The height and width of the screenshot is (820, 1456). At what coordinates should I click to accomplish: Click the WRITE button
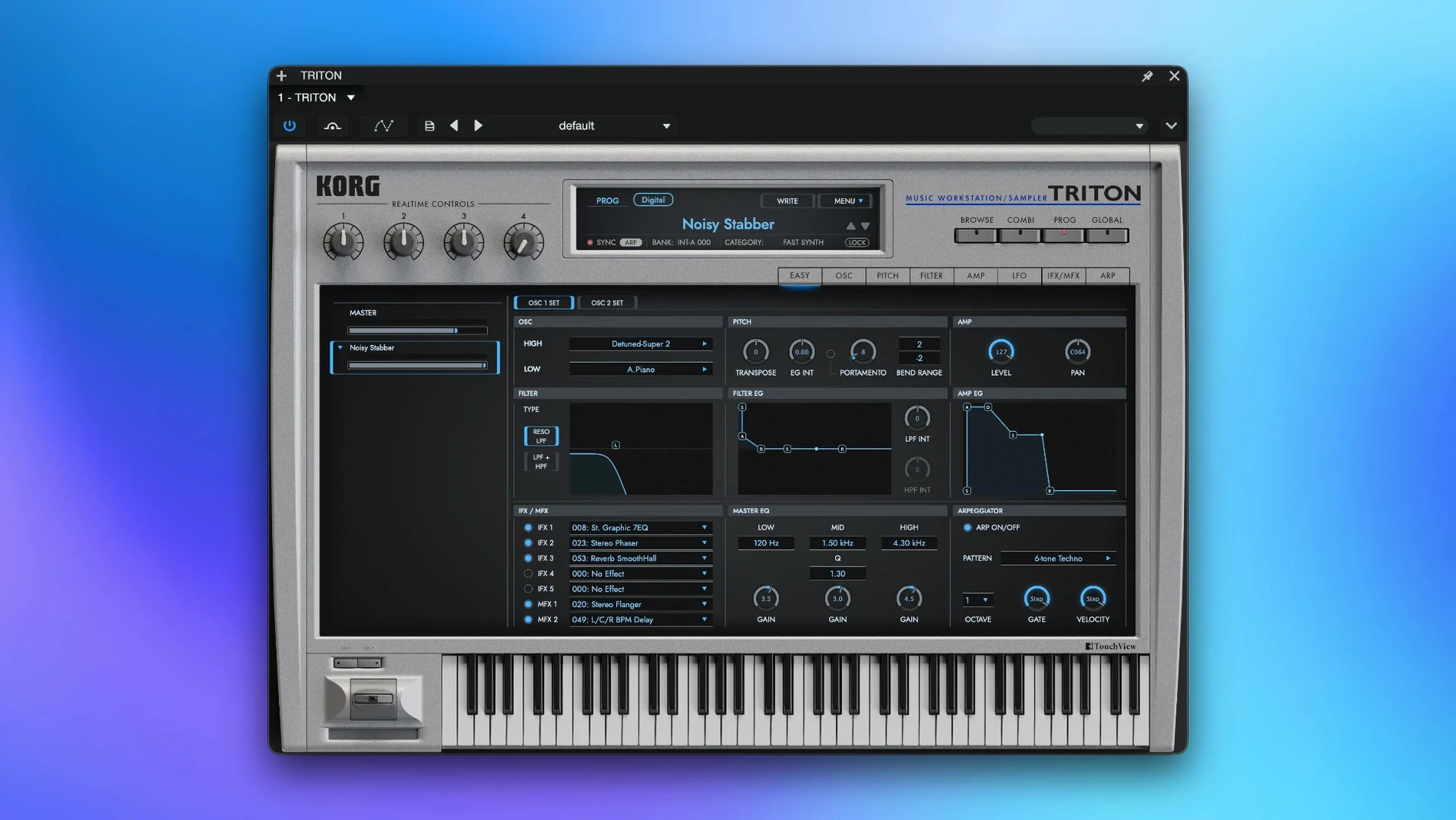tap(788, 201)
